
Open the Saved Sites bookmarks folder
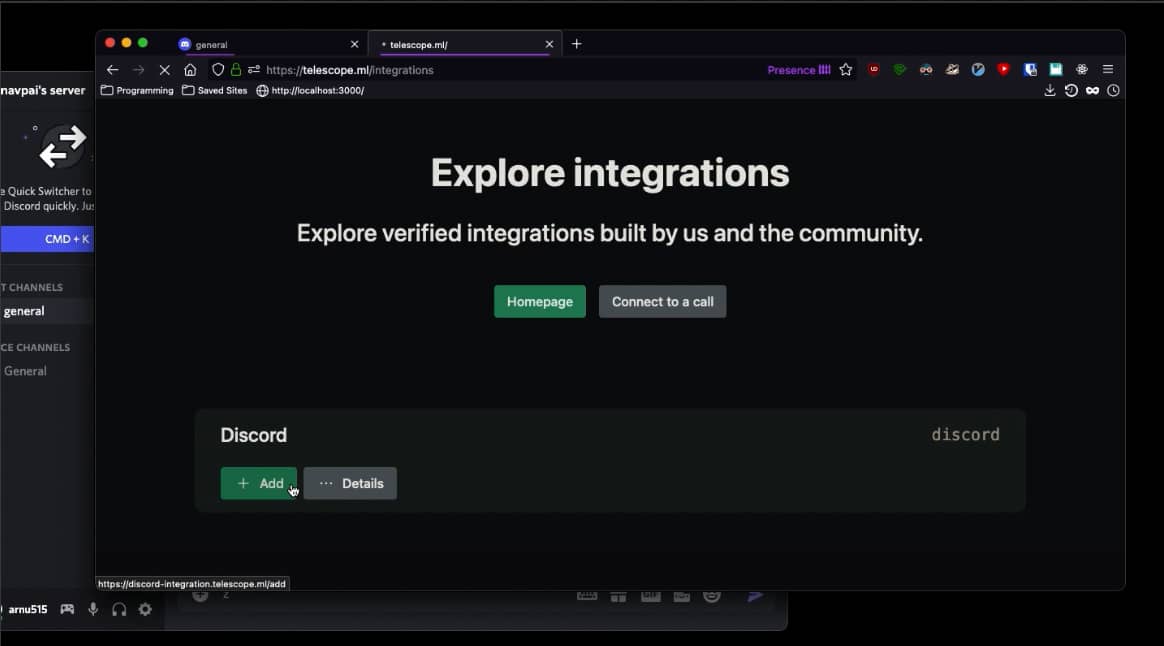215,91
